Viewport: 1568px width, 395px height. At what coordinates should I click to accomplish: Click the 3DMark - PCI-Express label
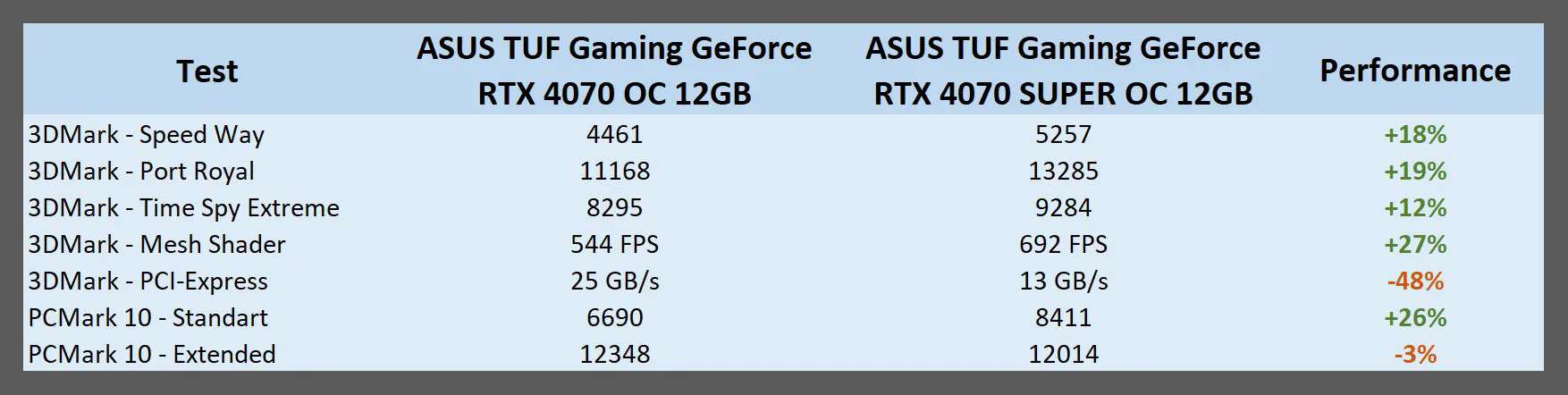tap(148, 282)
